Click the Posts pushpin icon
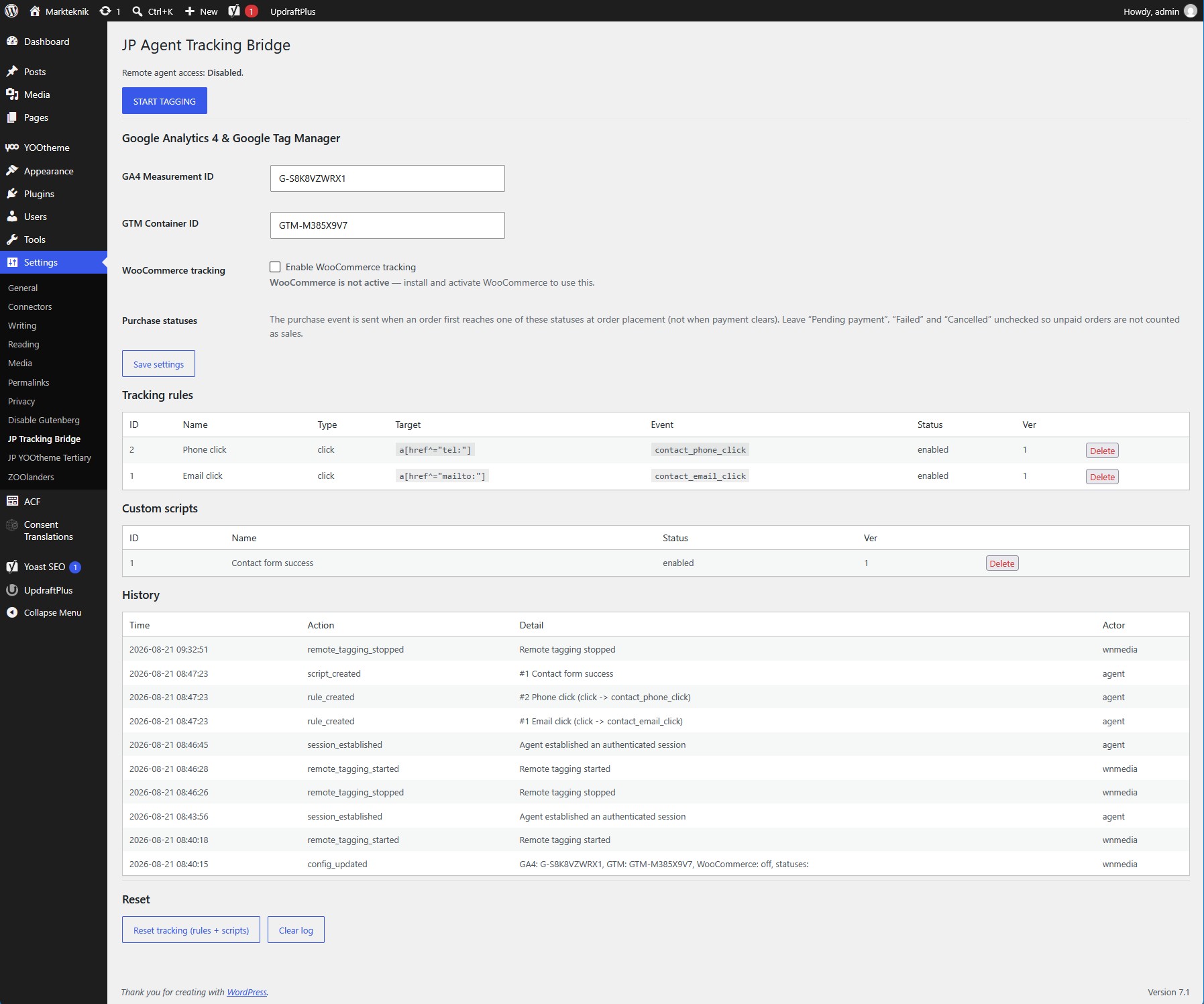This screenshot has width=1204, height=1004. point(12,72)
